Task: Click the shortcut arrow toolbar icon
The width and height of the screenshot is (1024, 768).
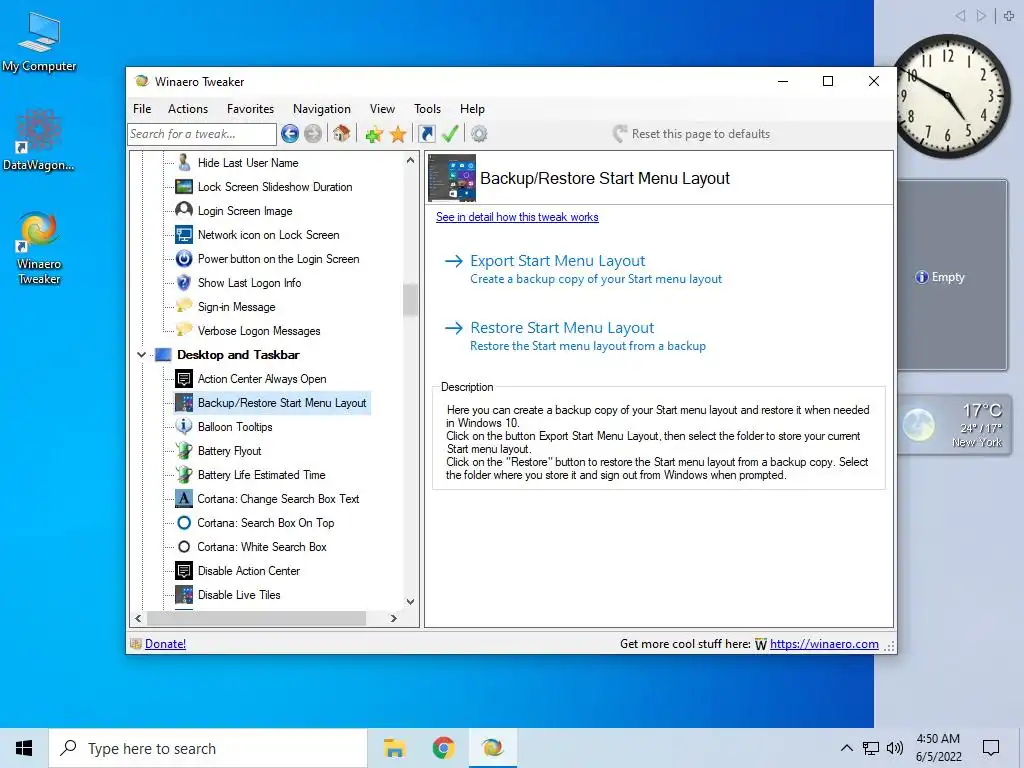Action: pos(426,134)
